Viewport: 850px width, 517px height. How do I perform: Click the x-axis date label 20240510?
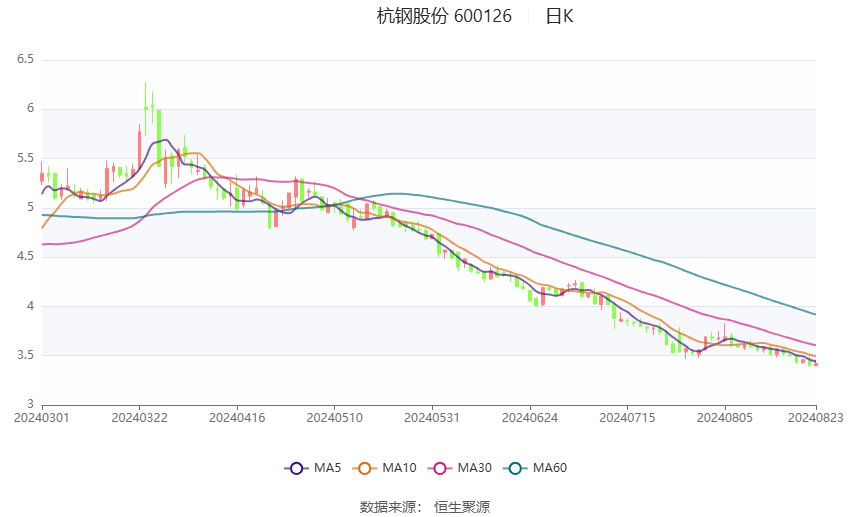(x=334, y=418)
